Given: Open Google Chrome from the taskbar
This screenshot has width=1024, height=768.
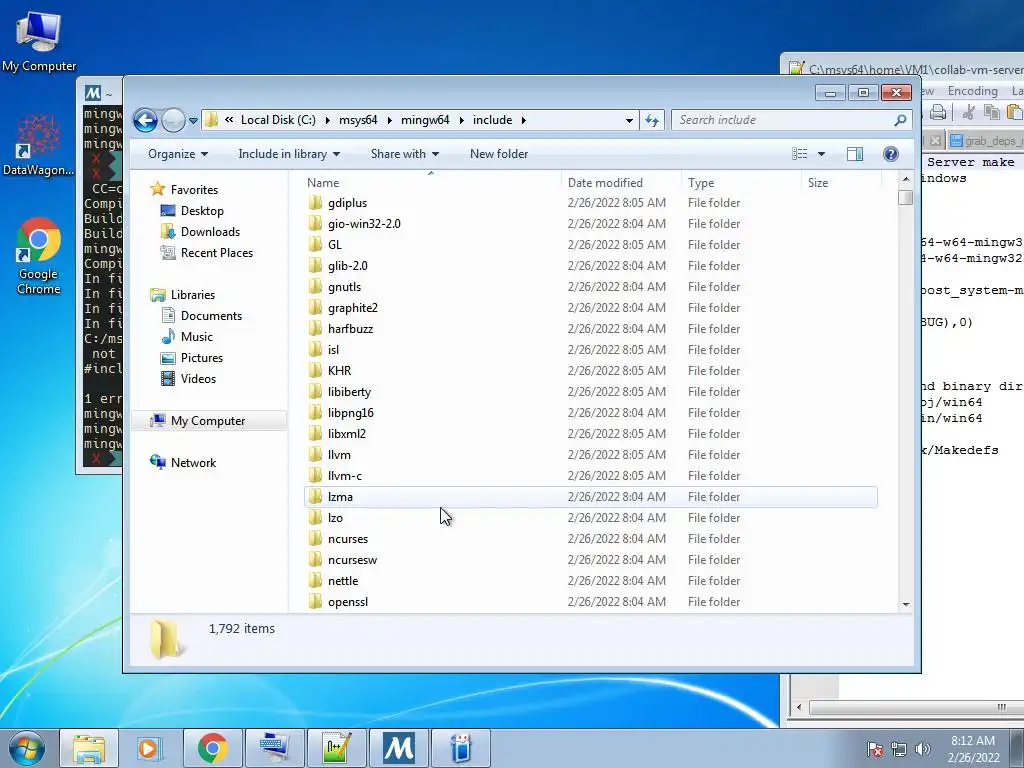Looking at the screenshot, I should tap(212, 748).
